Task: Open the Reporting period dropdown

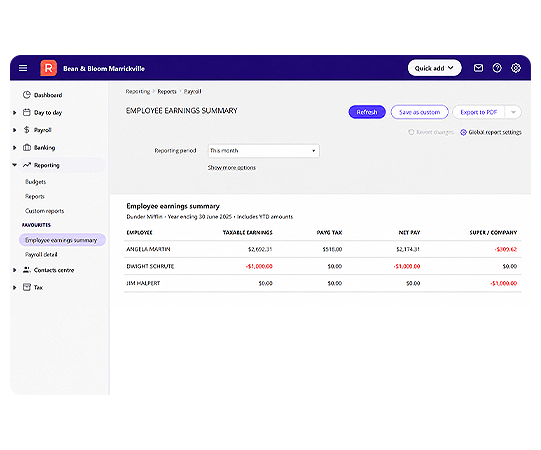Action: pos(264,151)
